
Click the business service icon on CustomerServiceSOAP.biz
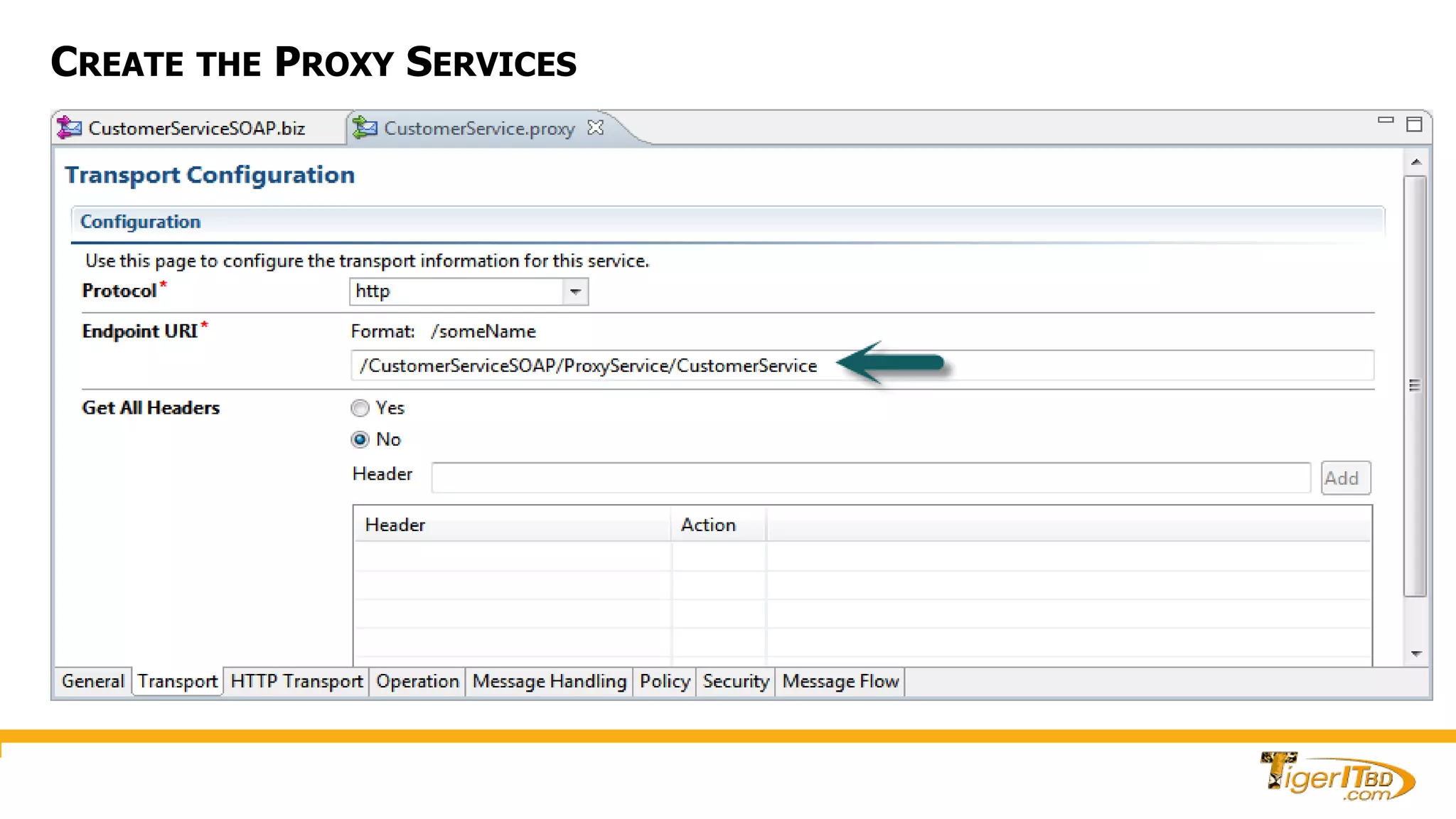click(x=70, y=127)
